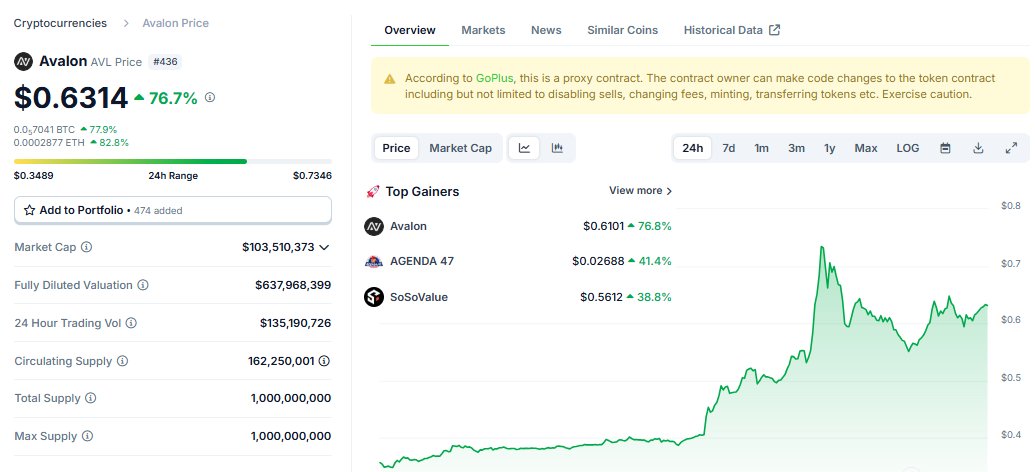
Task: Click the price chart peak near $0.7
Action: click(822, 248)
